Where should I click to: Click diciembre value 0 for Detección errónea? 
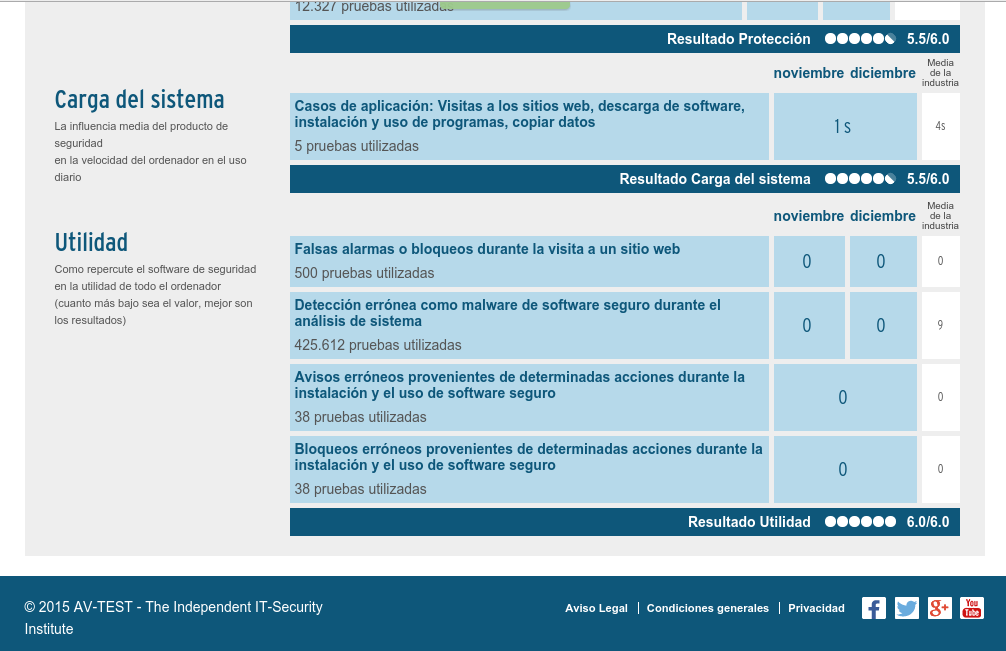[881, 326]
